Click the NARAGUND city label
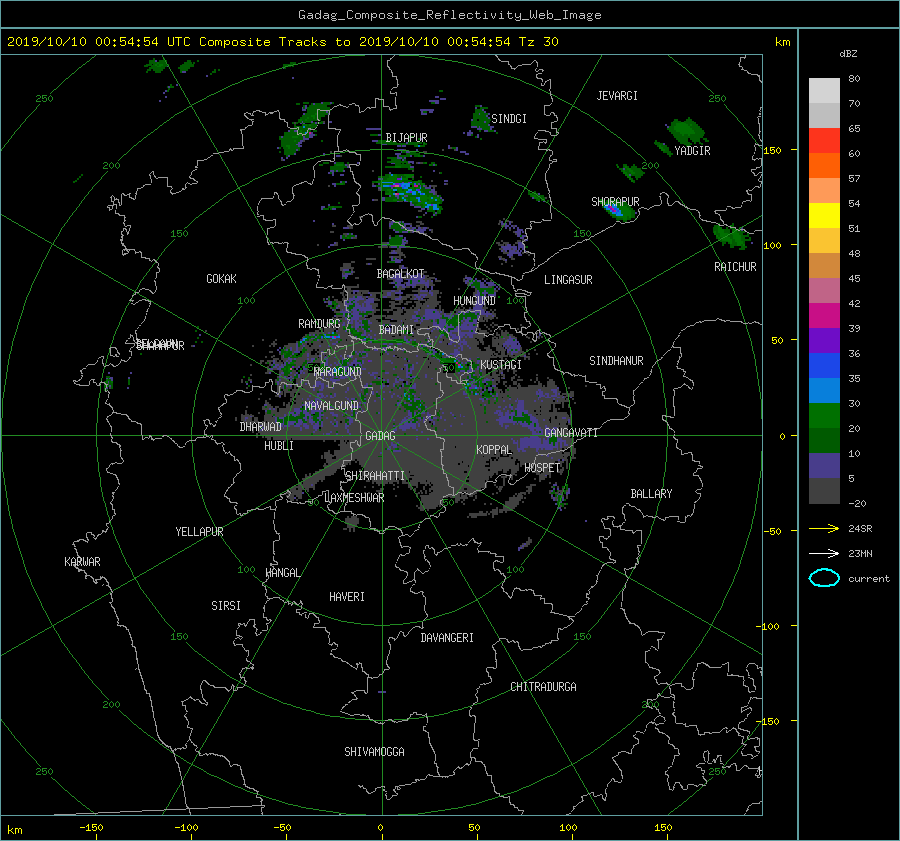The image size is (900, 841). pos(338,371)
